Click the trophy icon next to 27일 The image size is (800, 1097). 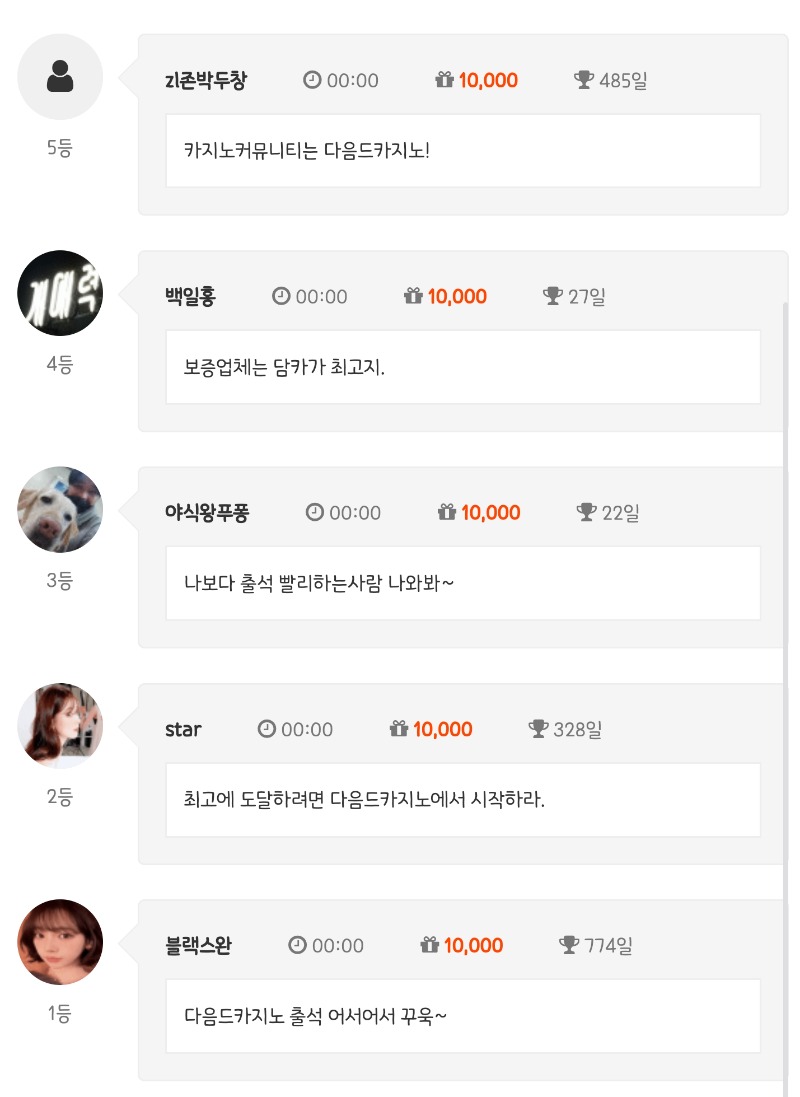pyautogui.click(x=553, y=296)
